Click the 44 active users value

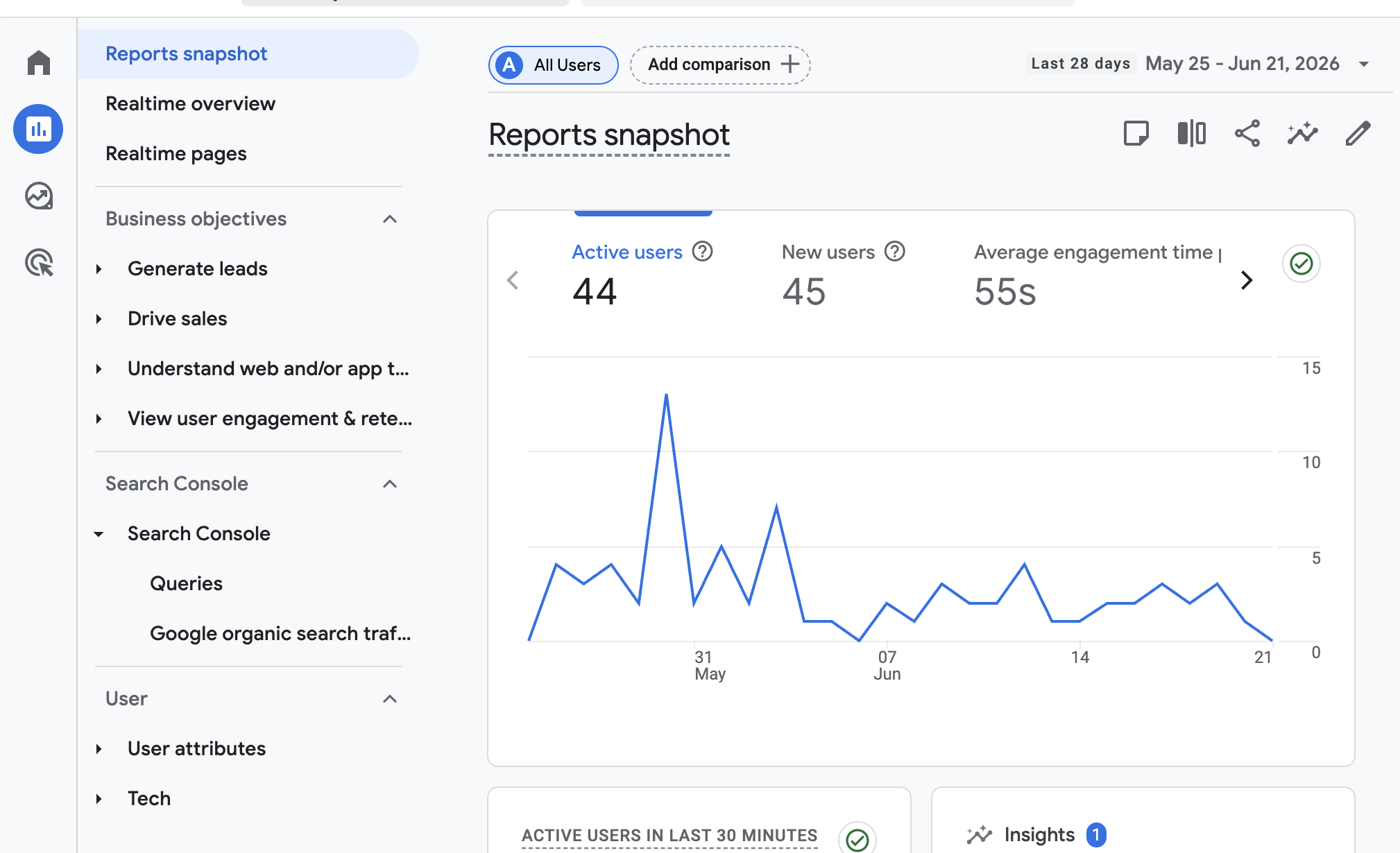[x=595, y=291]
